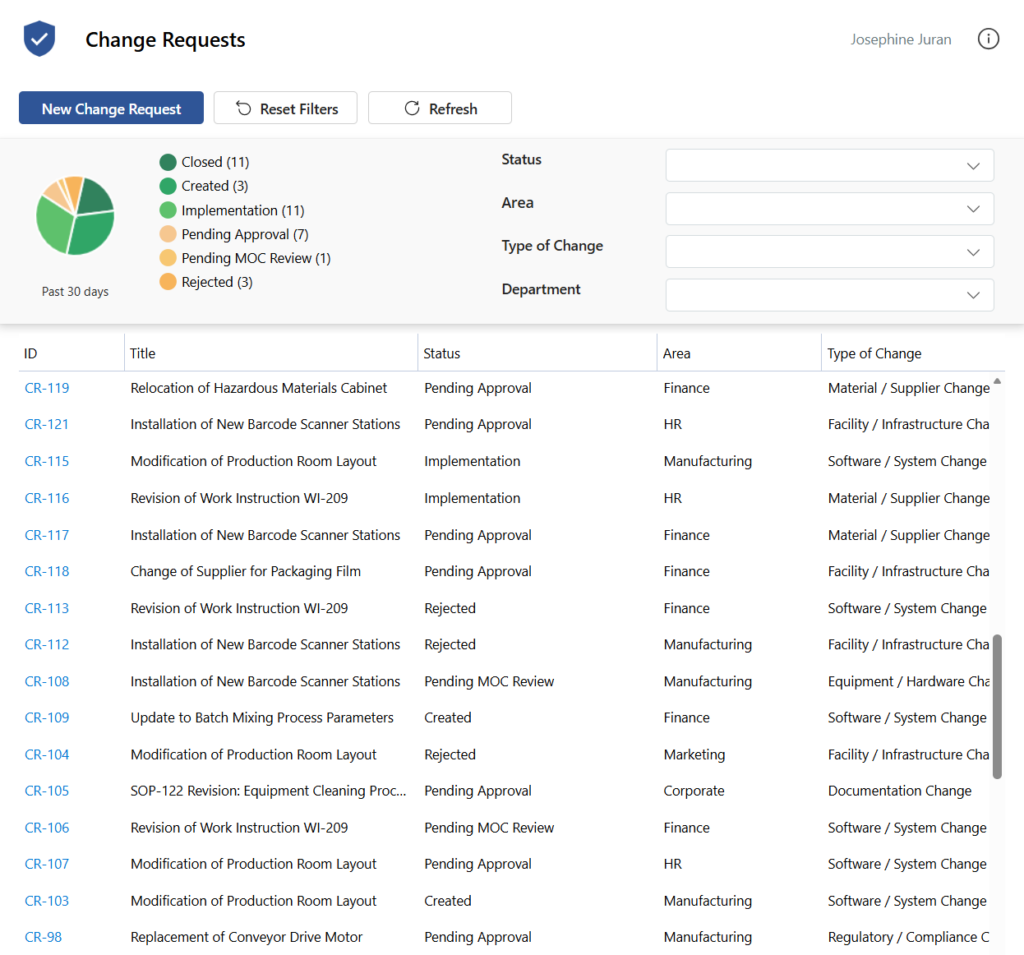Select title SOP-122 Revision: Equipment Cleaning Proc...

pyautogui.click(x=268, y=791)
